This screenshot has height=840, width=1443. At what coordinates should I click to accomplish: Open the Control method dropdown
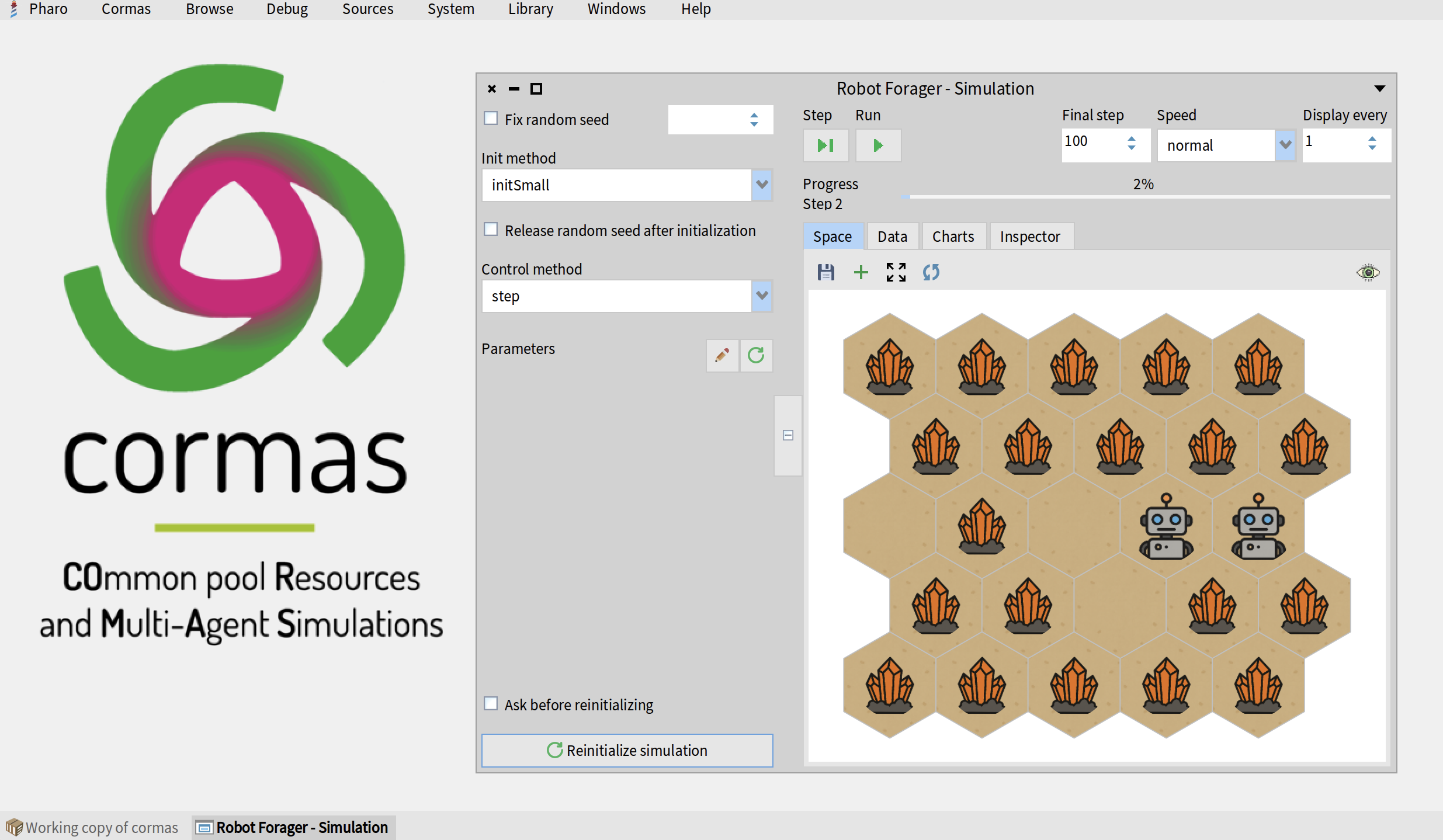(x=761, y=296)
